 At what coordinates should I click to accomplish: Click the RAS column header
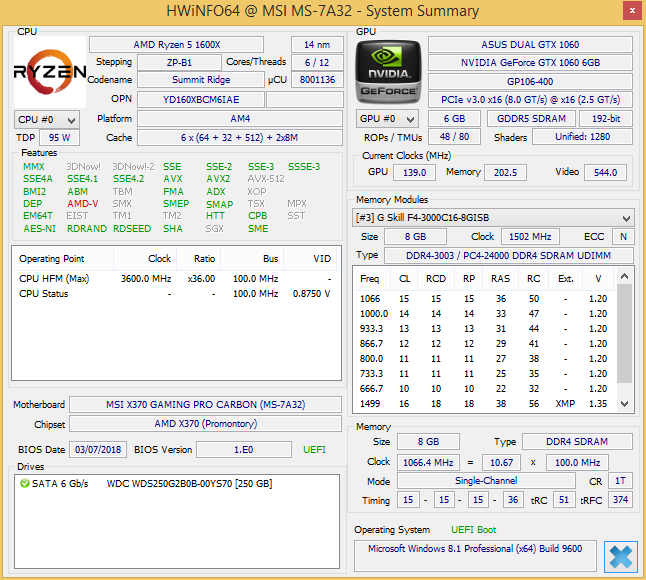[x=500, y=279]
